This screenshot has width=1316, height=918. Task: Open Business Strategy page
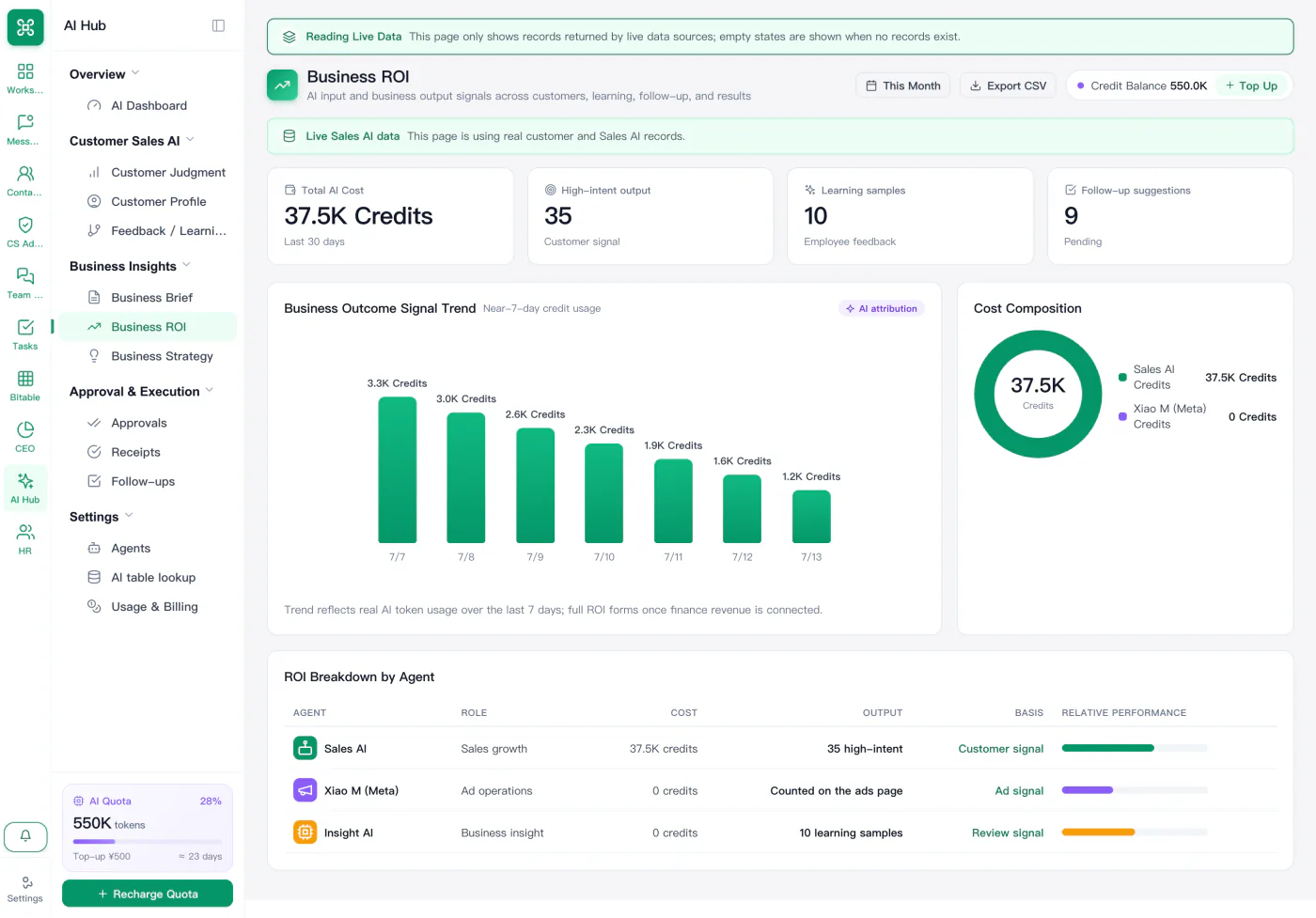[148, 356]
